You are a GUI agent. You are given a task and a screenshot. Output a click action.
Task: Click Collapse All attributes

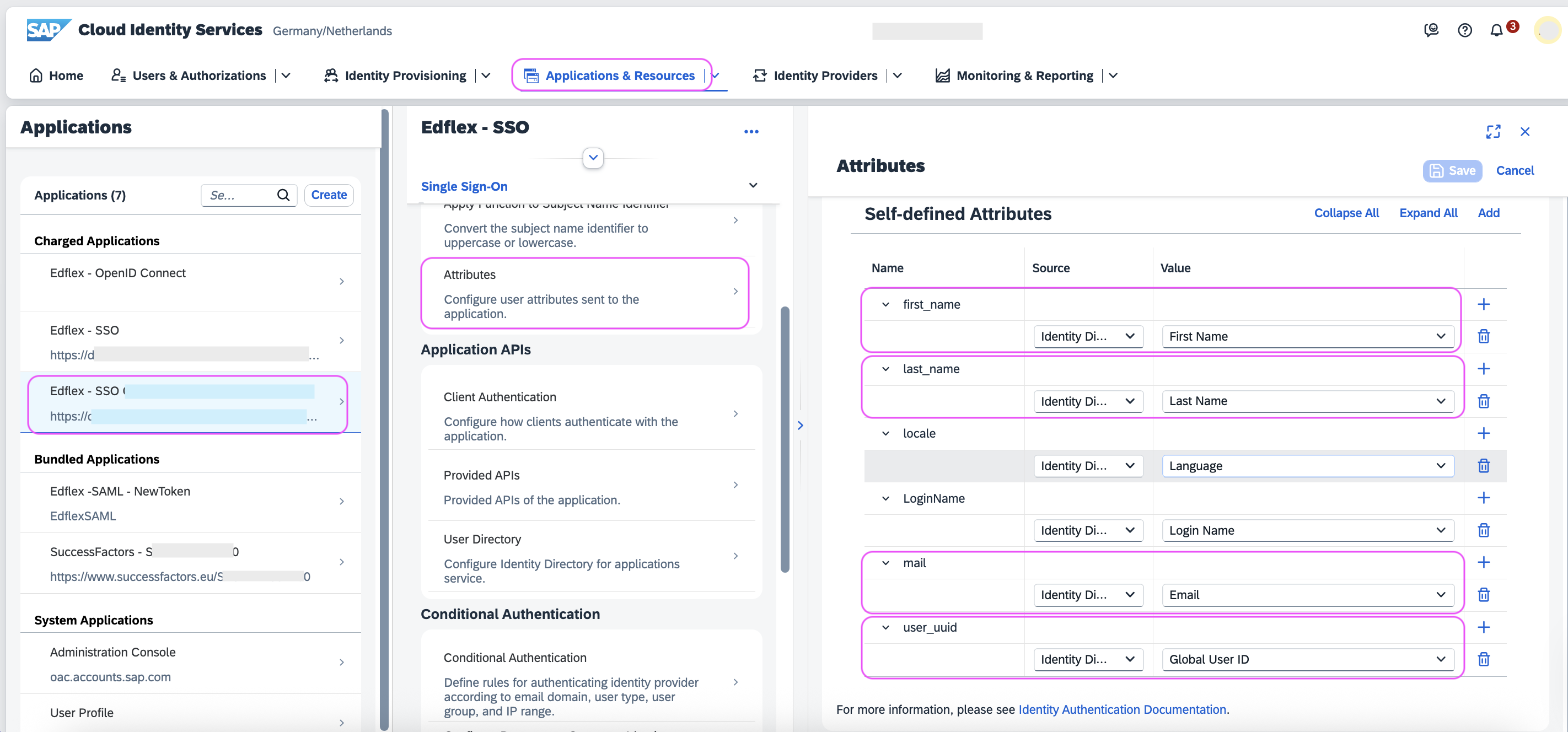click(x=1346, y=213)
